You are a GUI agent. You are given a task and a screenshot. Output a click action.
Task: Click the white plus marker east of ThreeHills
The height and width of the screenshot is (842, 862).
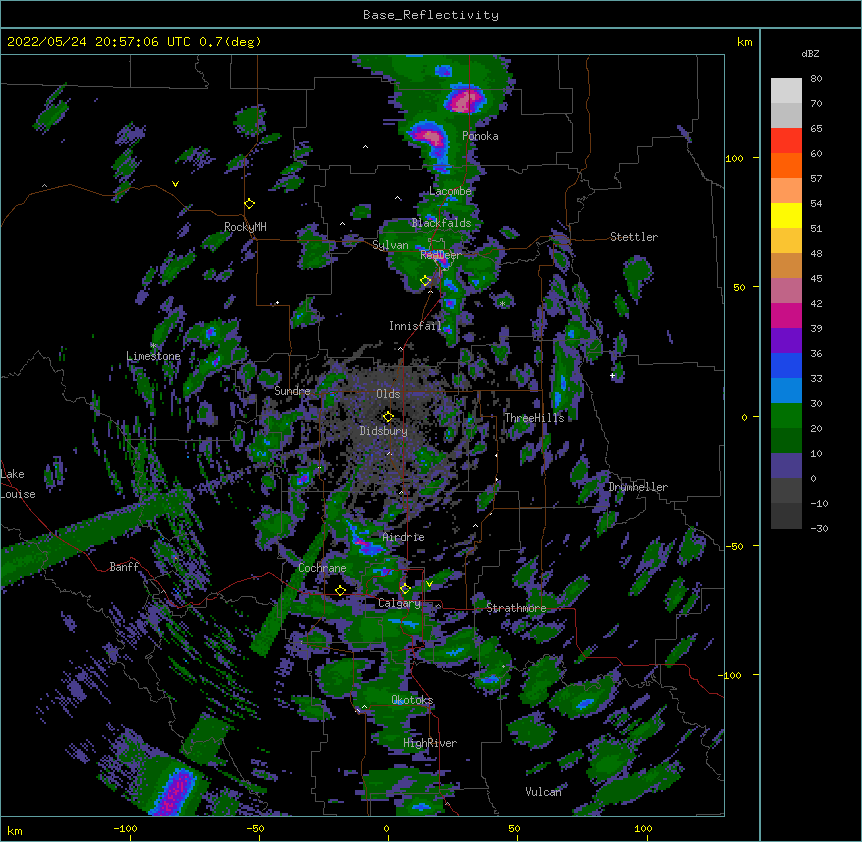[x=612, y=375]
